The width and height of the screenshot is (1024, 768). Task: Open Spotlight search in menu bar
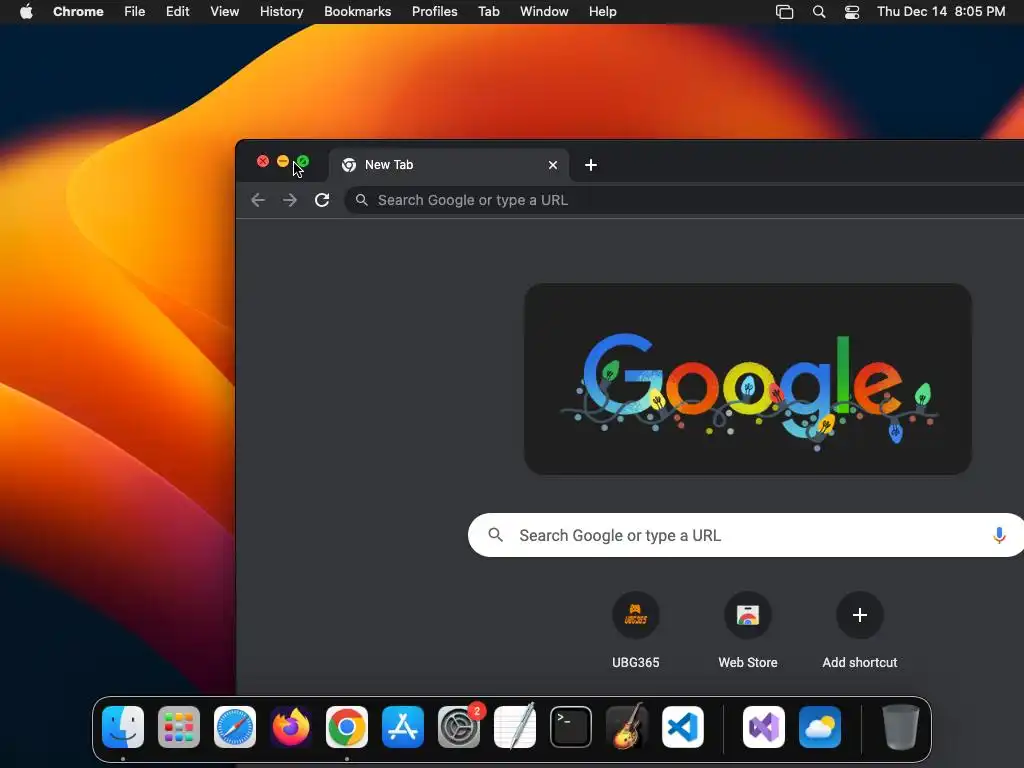point(819,12)
